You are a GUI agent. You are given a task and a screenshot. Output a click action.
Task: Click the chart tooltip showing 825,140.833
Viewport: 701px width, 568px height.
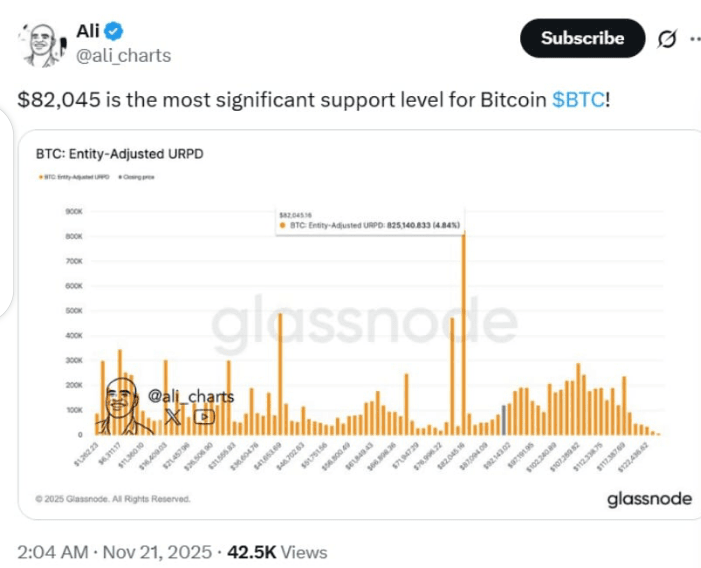pyautogui.click(x=370, y=221)
